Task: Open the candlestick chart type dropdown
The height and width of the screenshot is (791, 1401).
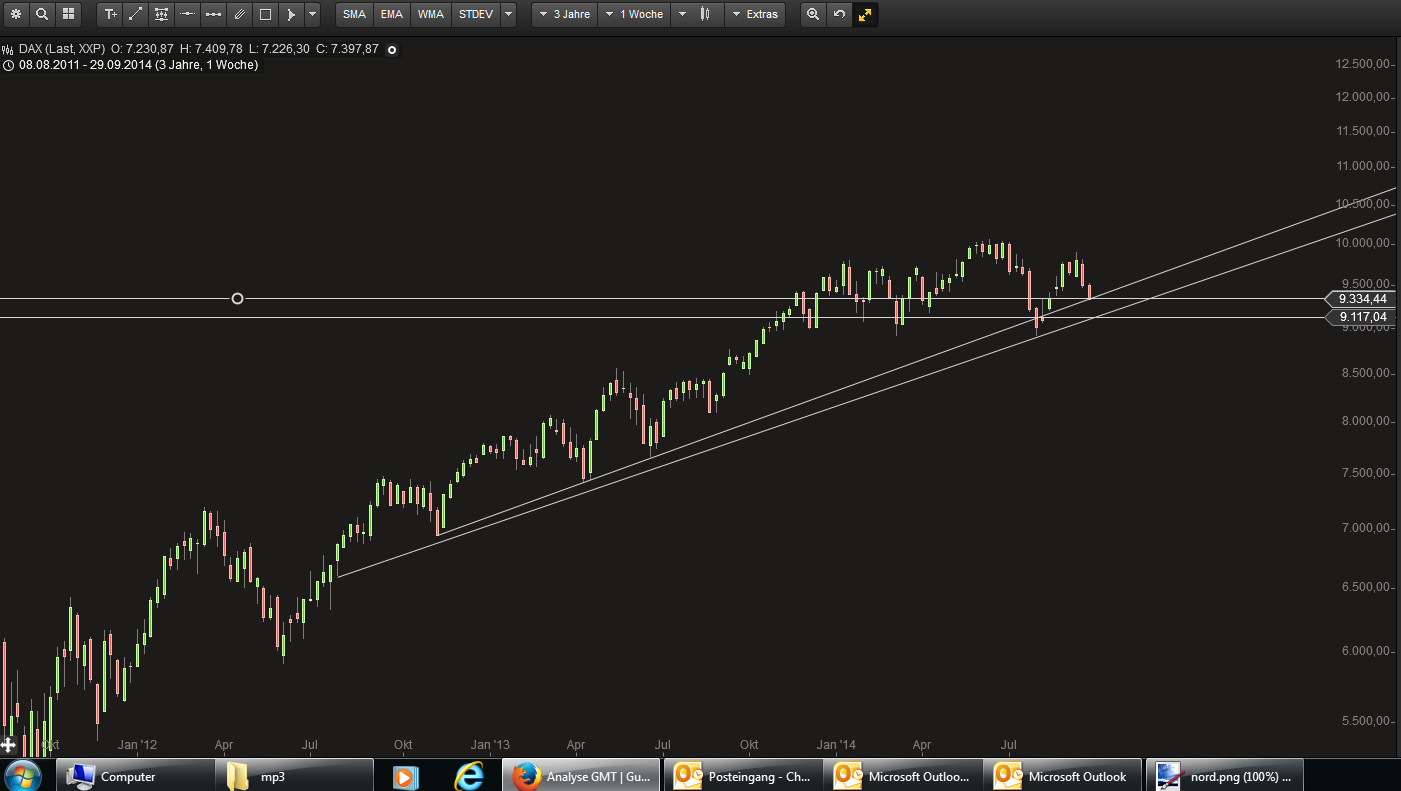Action: [695, 14]
